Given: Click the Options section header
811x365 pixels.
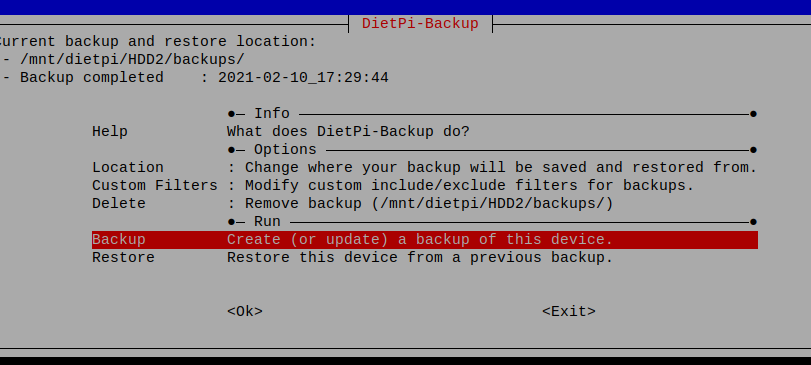Looking at the screenshot, I should pos(285,149).
